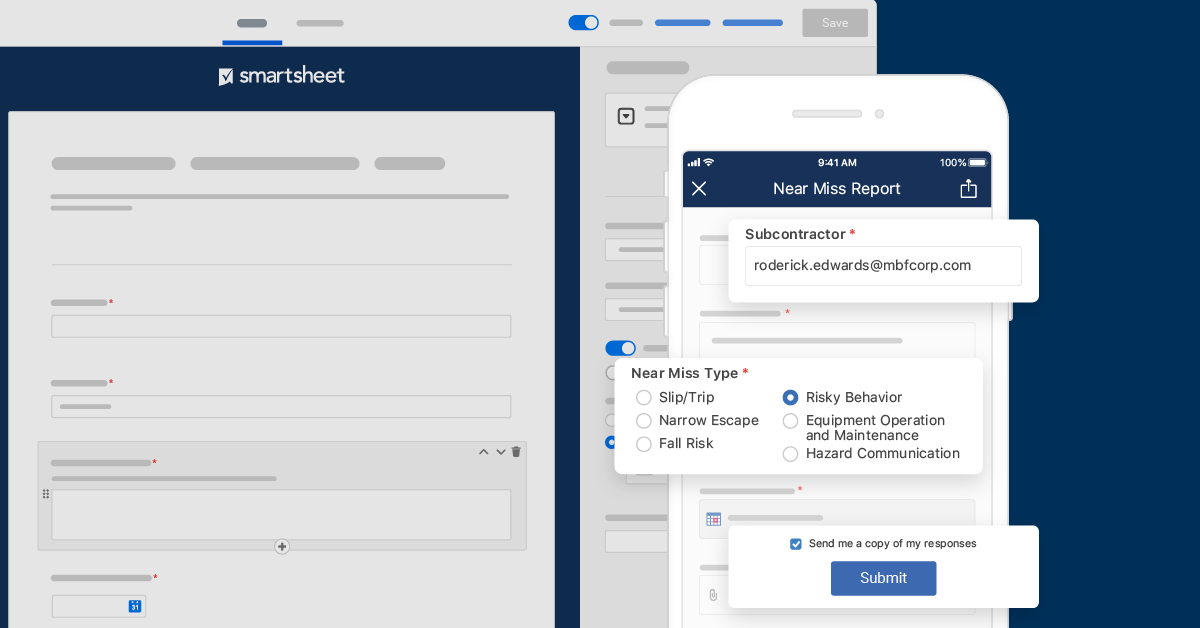The width and height of the screenshot is (1200, 628).
Task: Delete the selected form field
Action: tap(515, 452)
